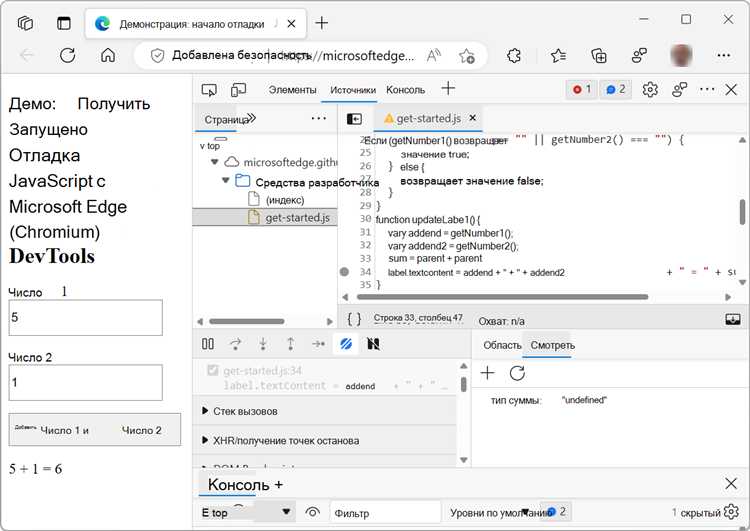Close the DevTools panel
This screenshot has height=531, width=750.
pos(731,89)
